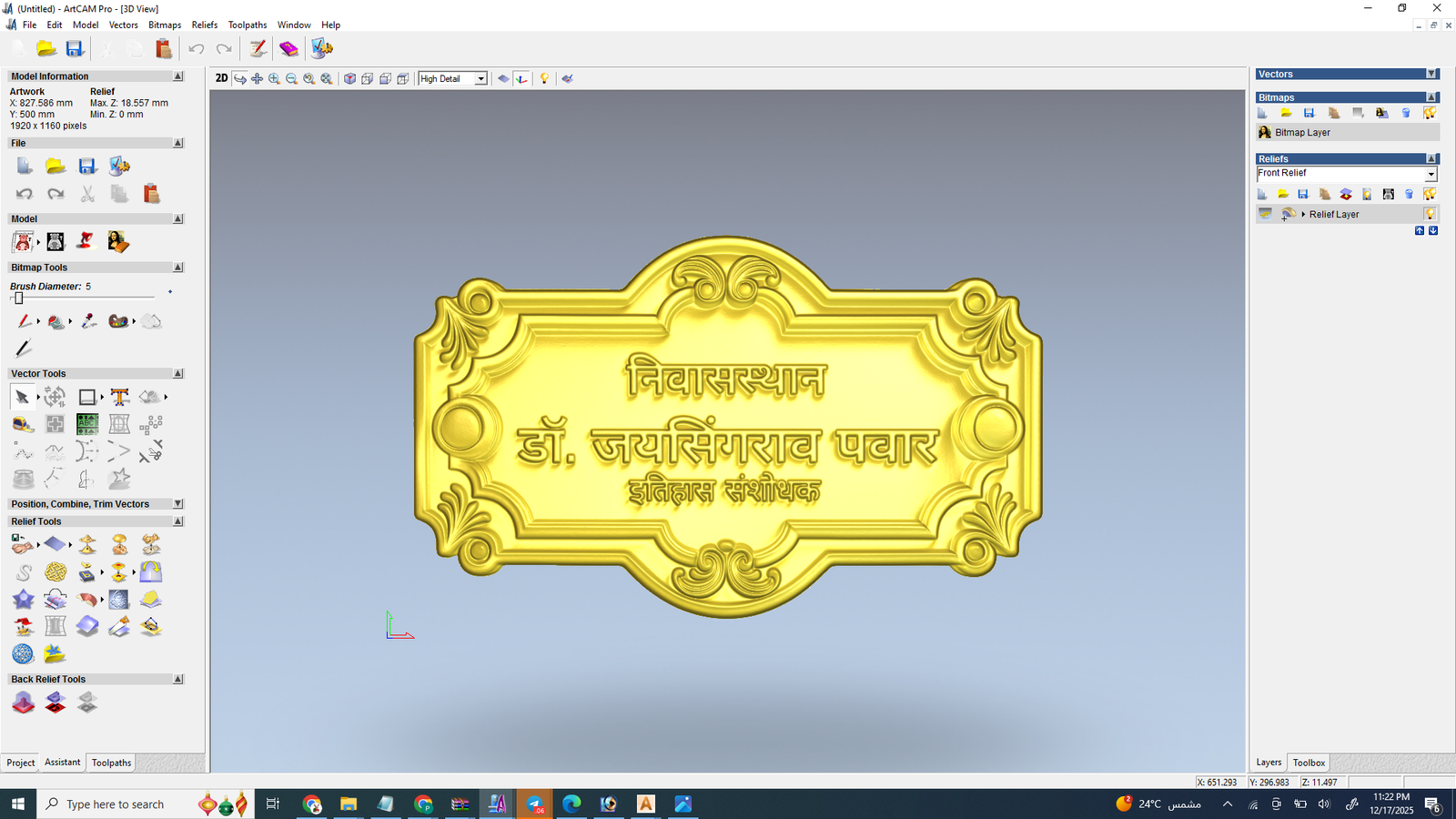The image size is (1456, 819).
Task: Toggle origin axes display in 3D view
Action: tap(521, 79)
